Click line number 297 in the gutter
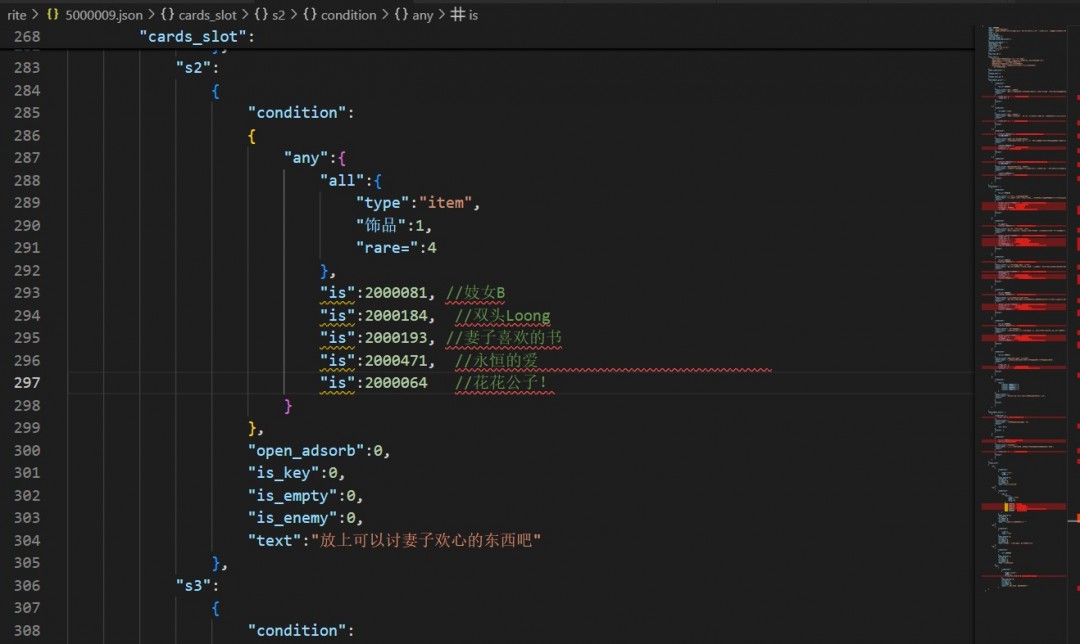 click(27, 383)
